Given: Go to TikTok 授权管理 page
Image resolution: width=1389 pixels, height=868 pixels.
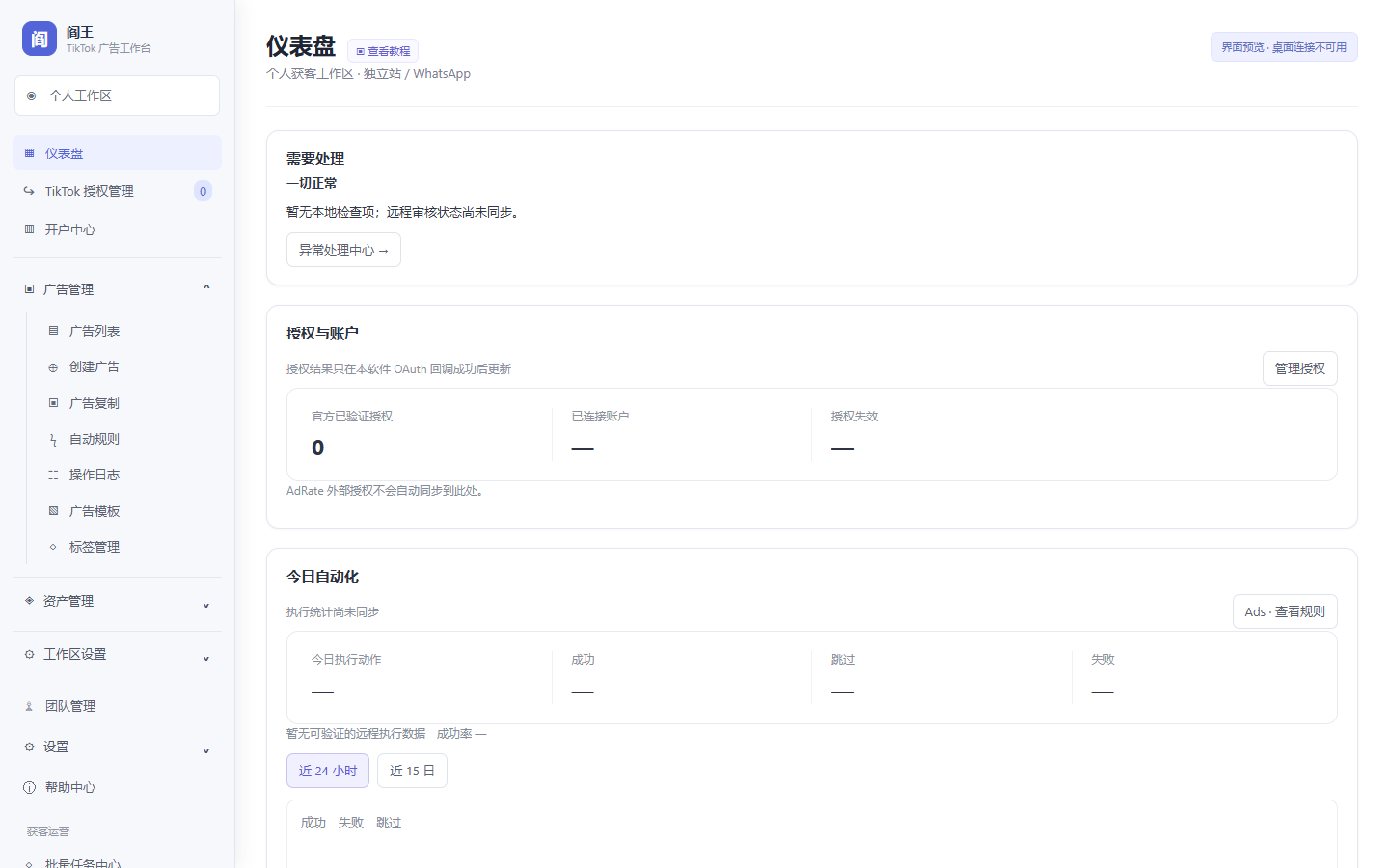Looking at the screenshot, I should point(117,191).
